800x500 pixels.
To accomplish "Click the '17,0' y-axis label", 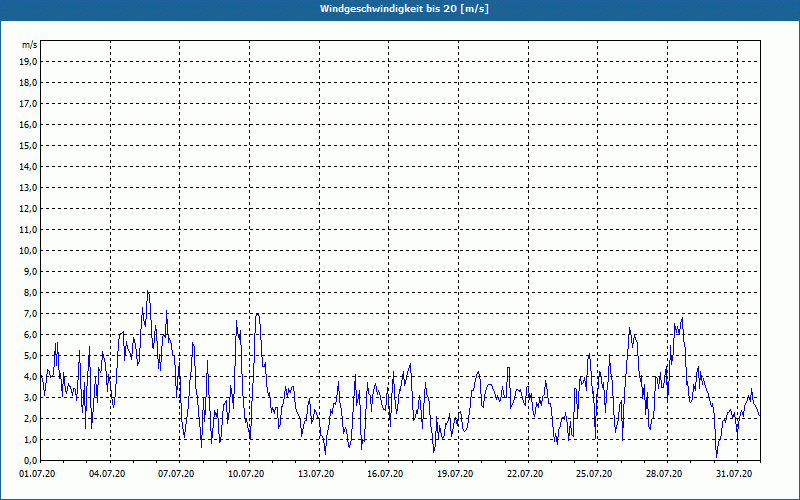I will coord(28,104).
